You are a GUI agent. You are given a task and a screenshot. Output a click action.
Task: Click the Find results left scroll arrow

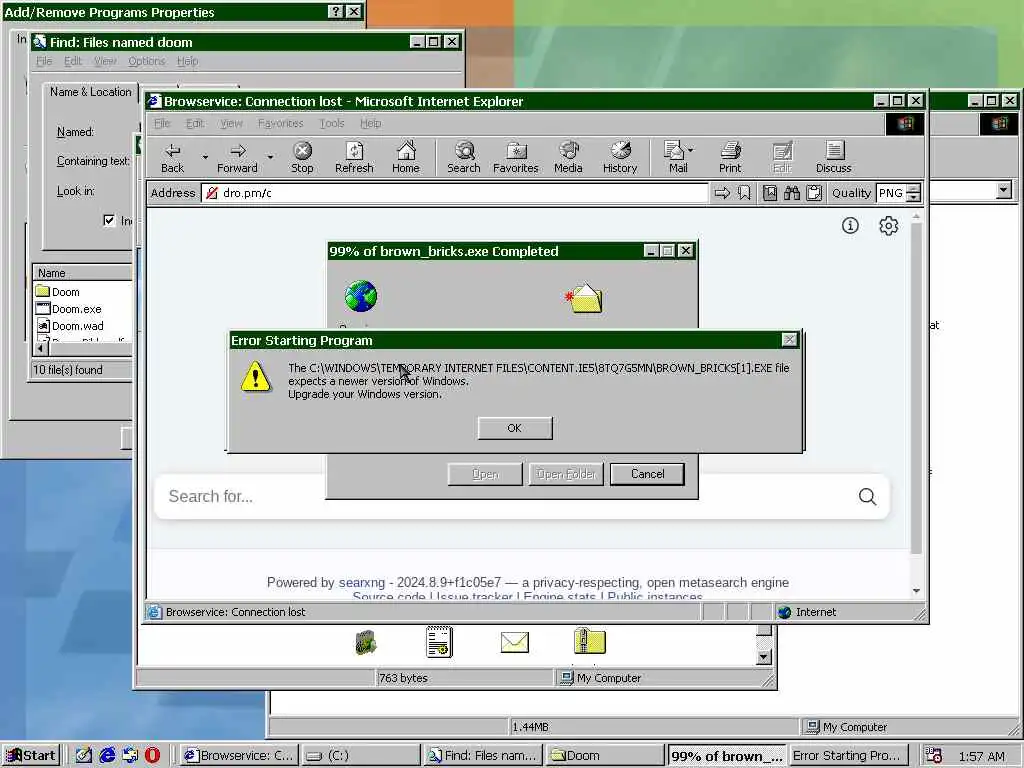point(39,349)
